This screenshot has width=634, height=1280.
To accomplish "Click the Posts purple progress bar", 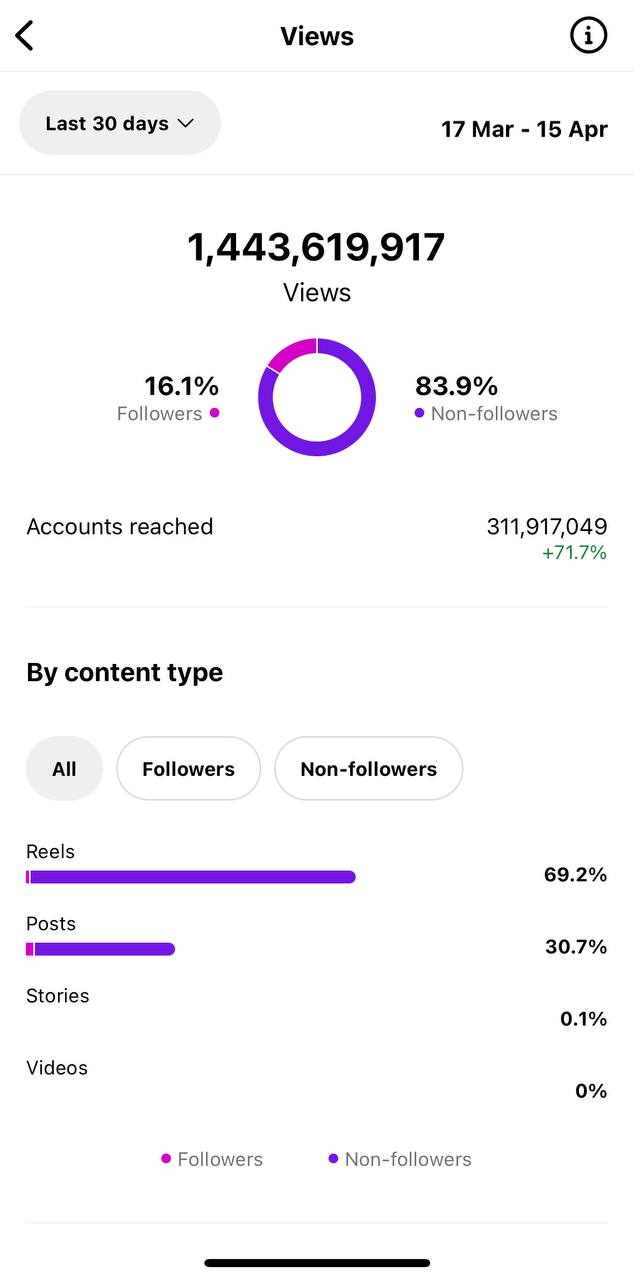I will pos(104,949).
